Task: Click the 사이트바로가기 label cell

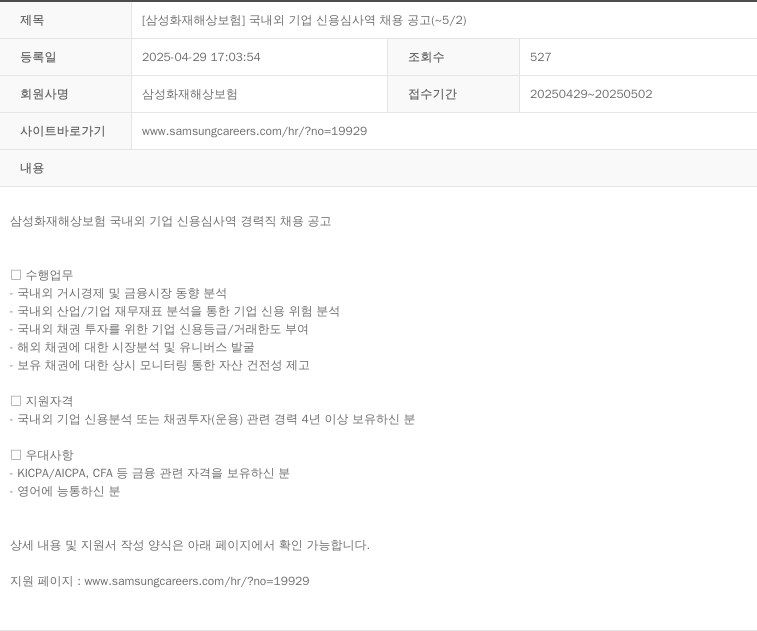Action: [66, 131]
